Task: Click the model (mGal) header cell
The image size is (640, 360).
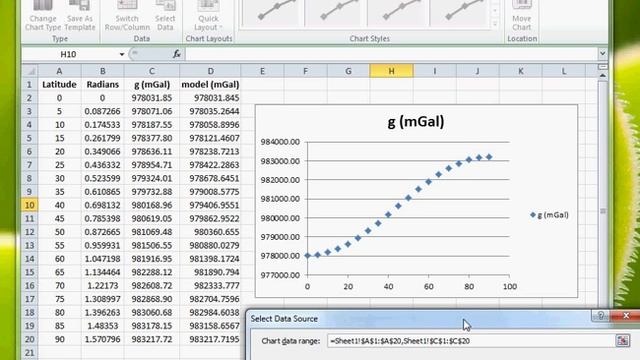Action: point(210,84)
